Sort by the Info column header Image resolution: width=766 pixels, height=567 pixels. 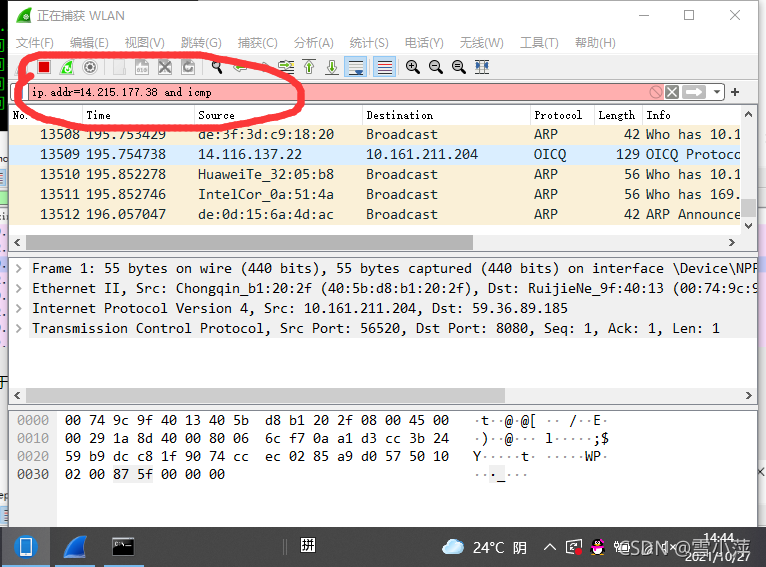coord(692,115)
